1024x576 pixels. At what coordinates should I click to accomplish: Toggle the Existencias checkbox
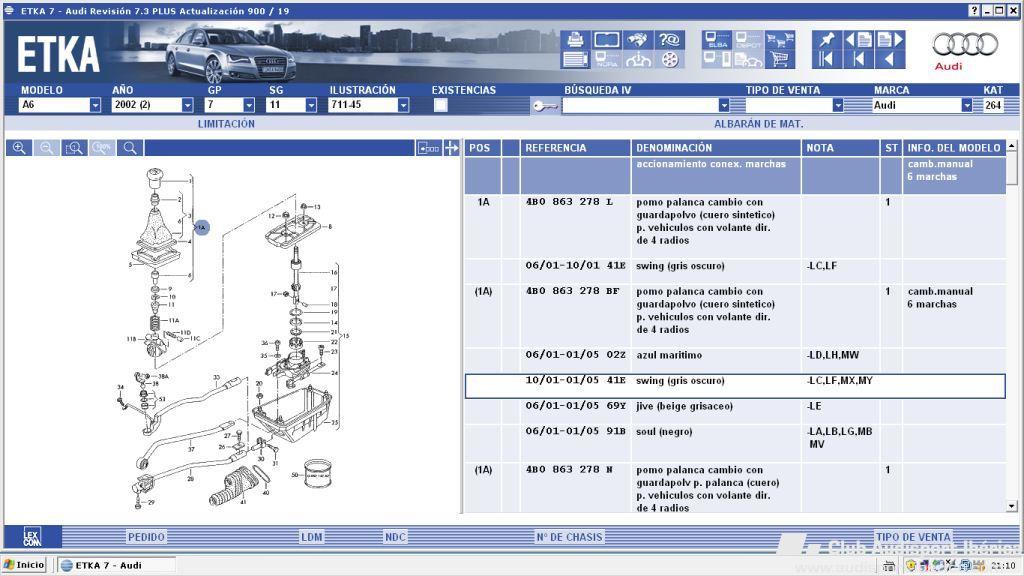click(441, 105)
